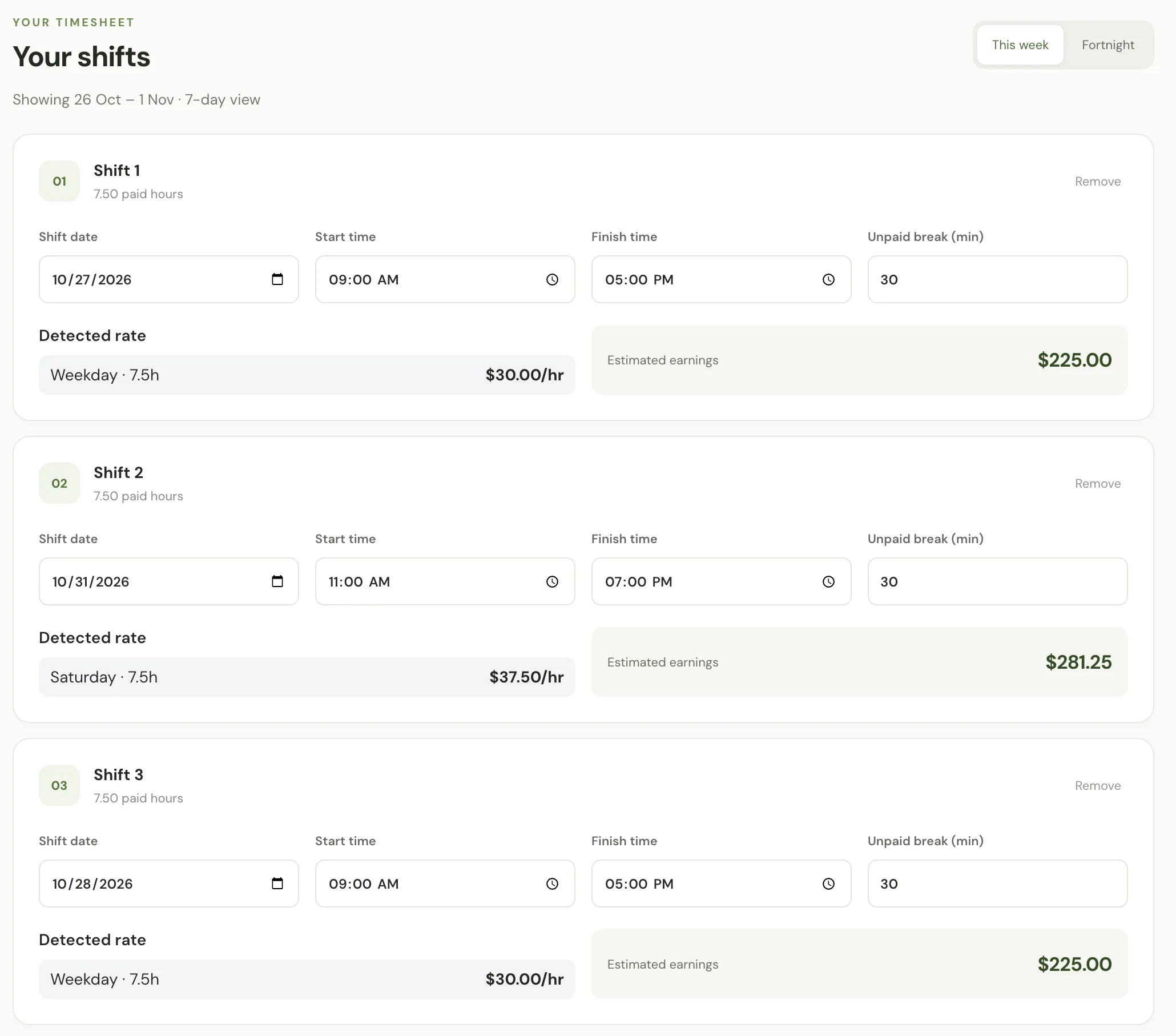The width and height of the screenshot is (1176, 1036).
Task: Focus Shift 2 unpaid break field
Action: (997, 581)
